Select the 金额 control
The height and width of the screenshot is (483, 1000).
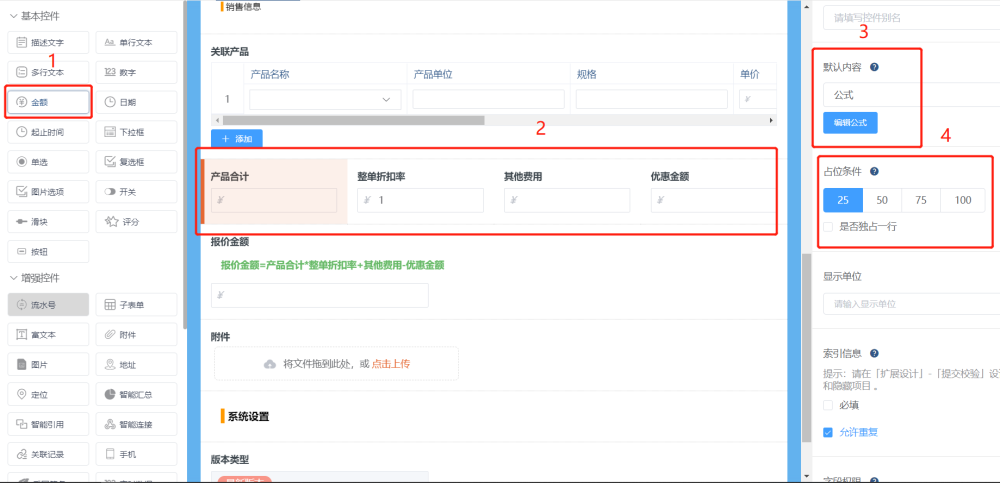coord(48,102)
